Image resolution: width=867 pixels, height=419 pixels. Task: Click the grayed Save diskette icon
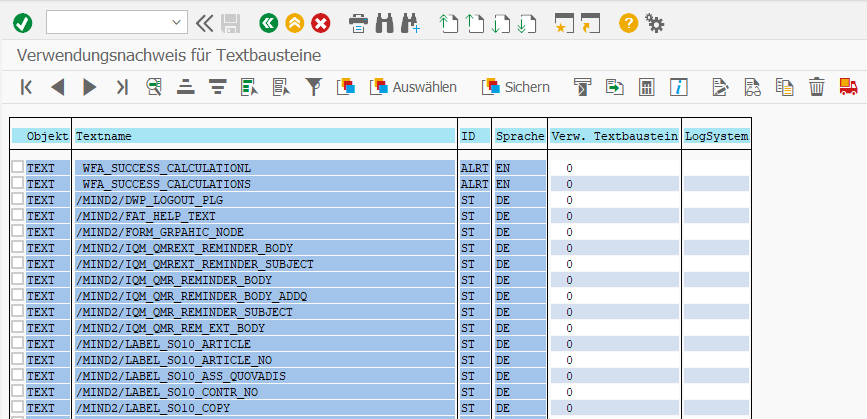pyautogui.click(x=231, y=23)
